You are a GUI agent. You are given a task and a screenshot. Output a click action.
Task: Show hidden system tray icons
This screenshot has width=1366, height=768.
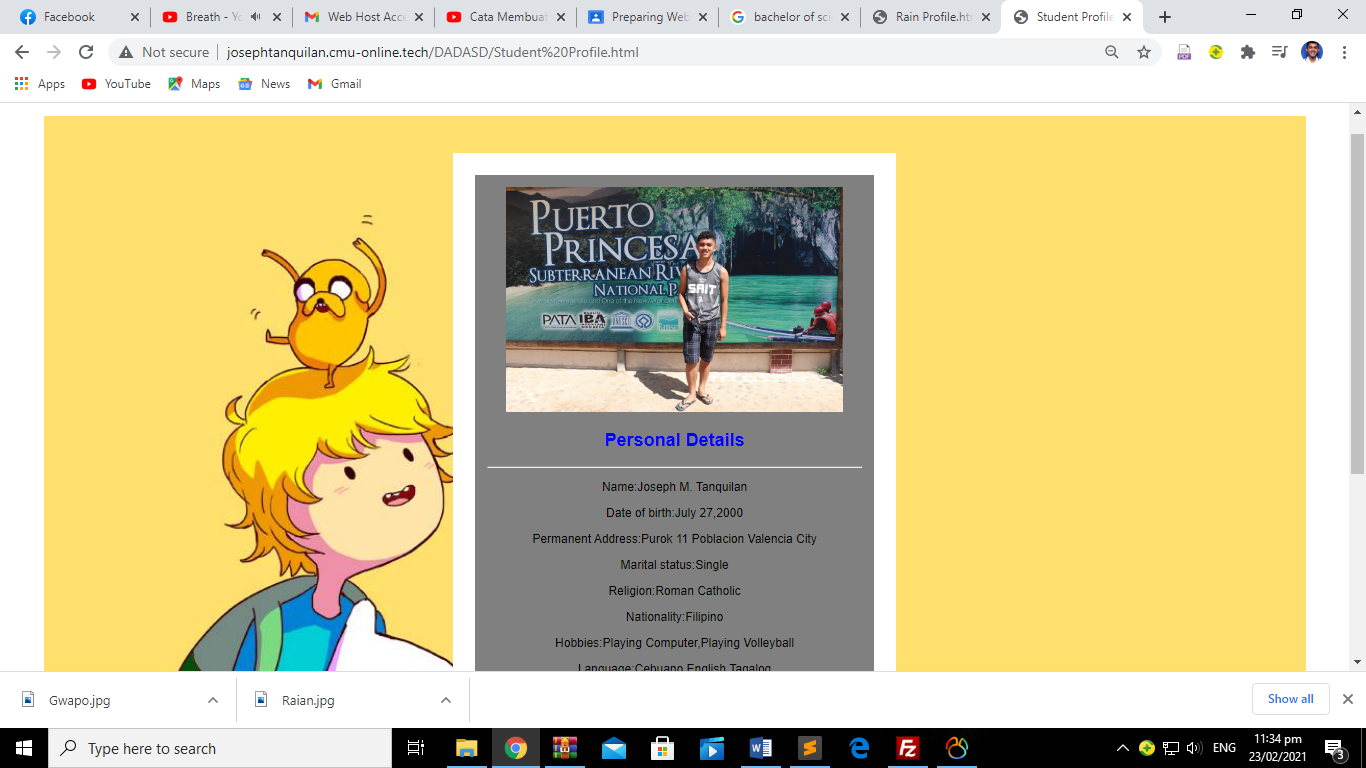point(1123,748)
